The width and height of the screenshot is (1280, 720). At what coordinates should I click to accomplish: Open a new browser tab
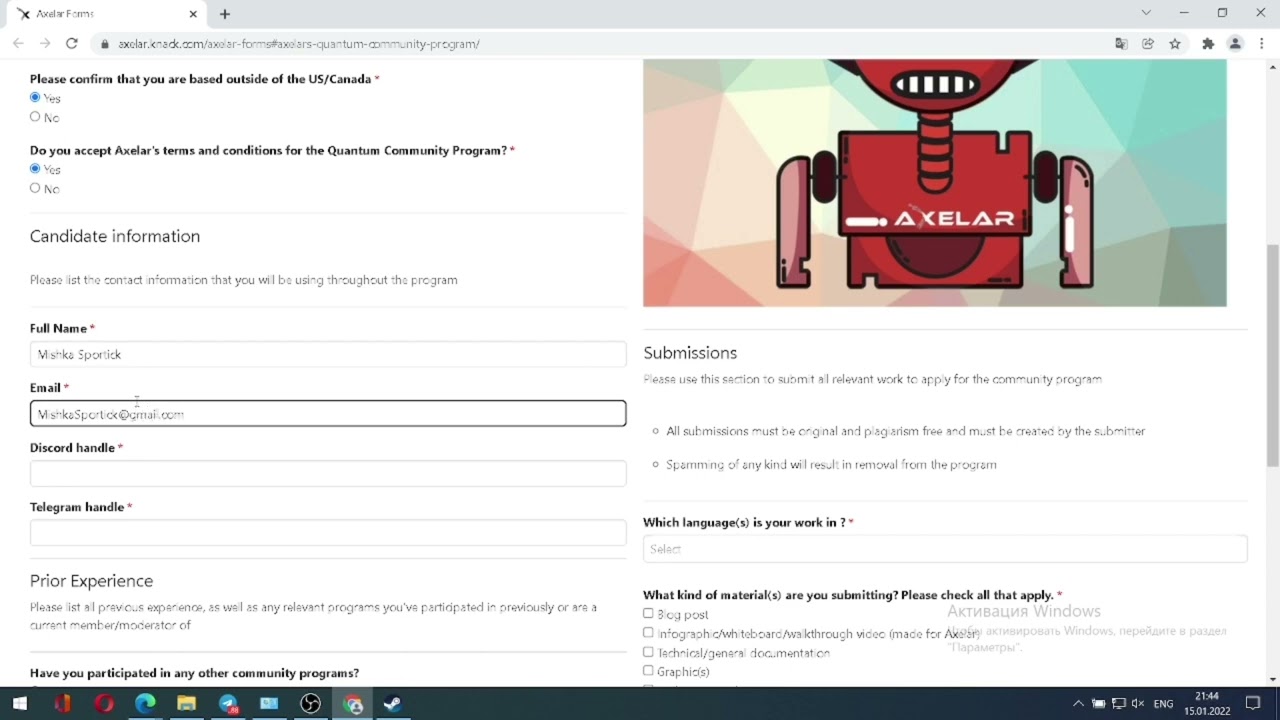225,14
